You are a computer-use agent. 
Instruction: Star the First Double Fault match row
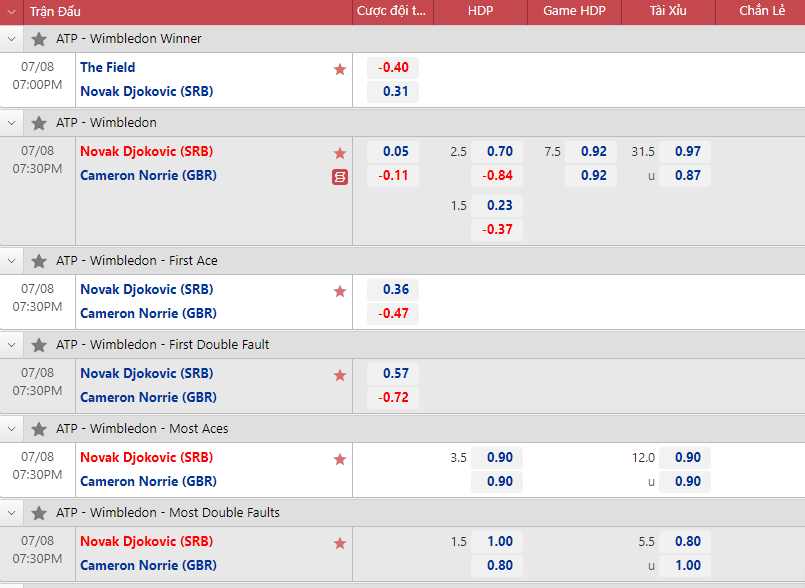point(340,375)
